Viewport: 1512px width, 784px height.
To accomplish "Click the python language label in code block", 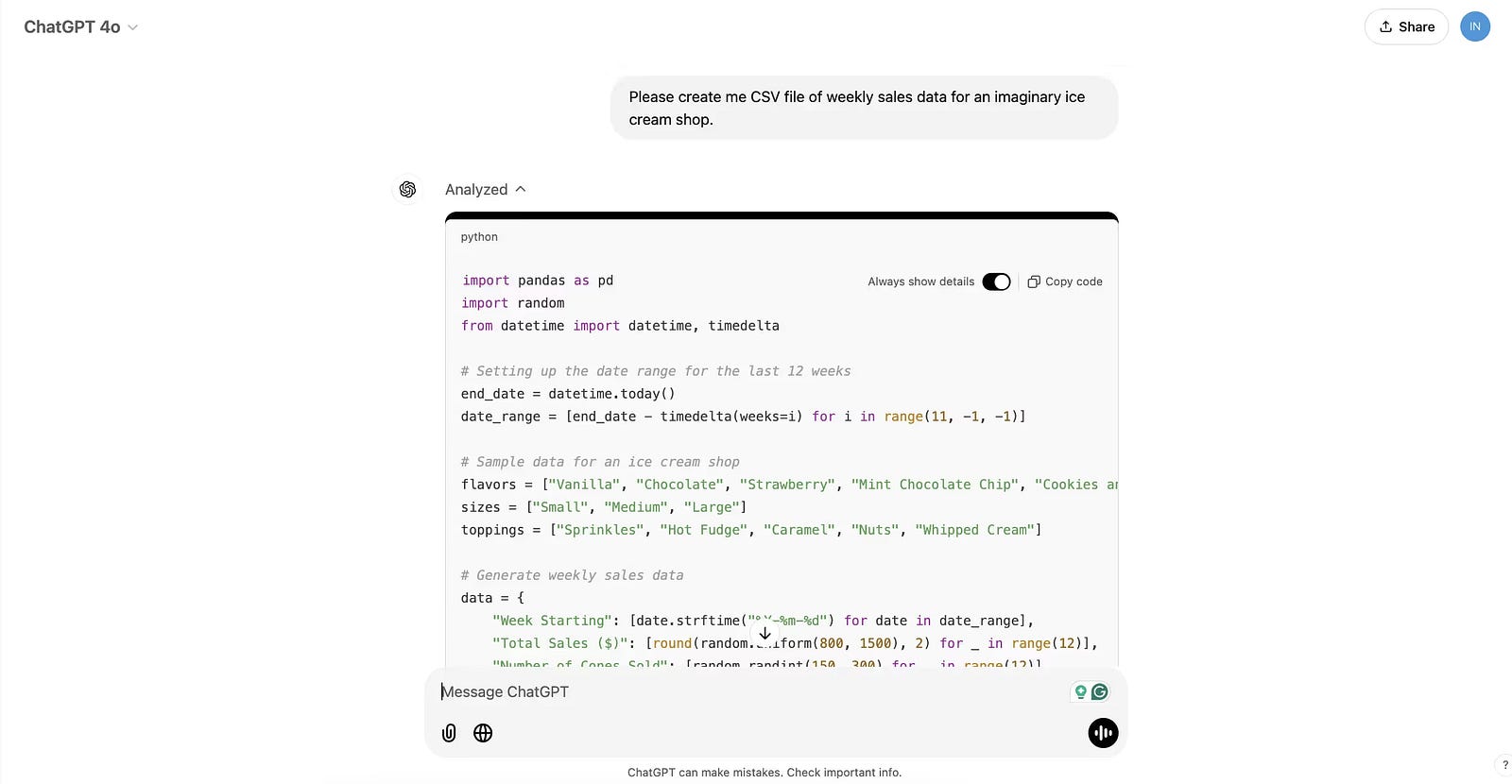I will point(479,237).
